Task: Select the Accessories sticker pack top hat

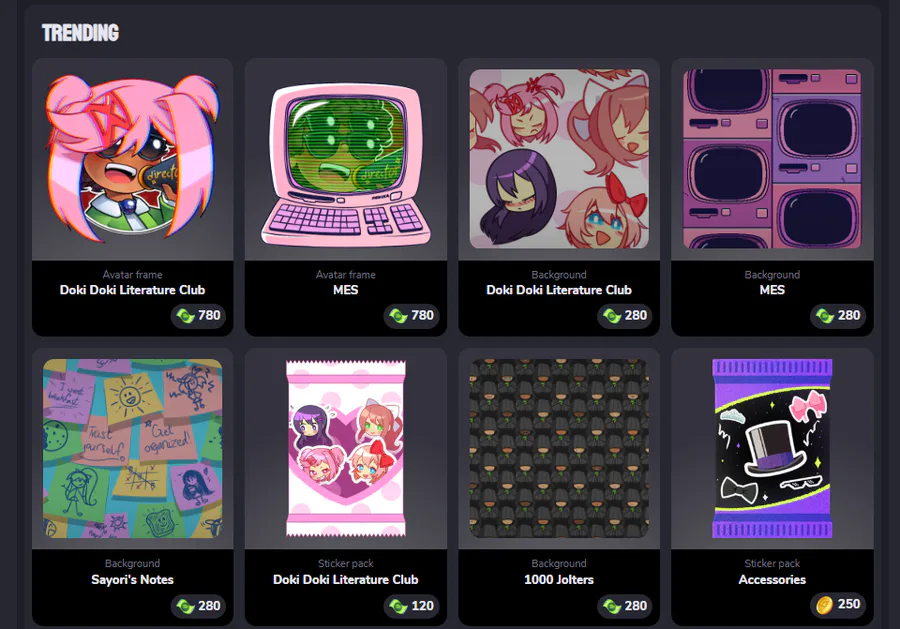Action: click(x=772, y=448)
